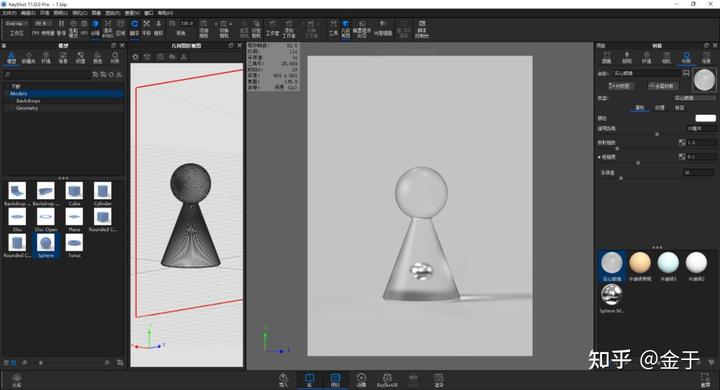
Task: Activate the Tumble (翻滚) camera tool
Action: pos(134,28)
